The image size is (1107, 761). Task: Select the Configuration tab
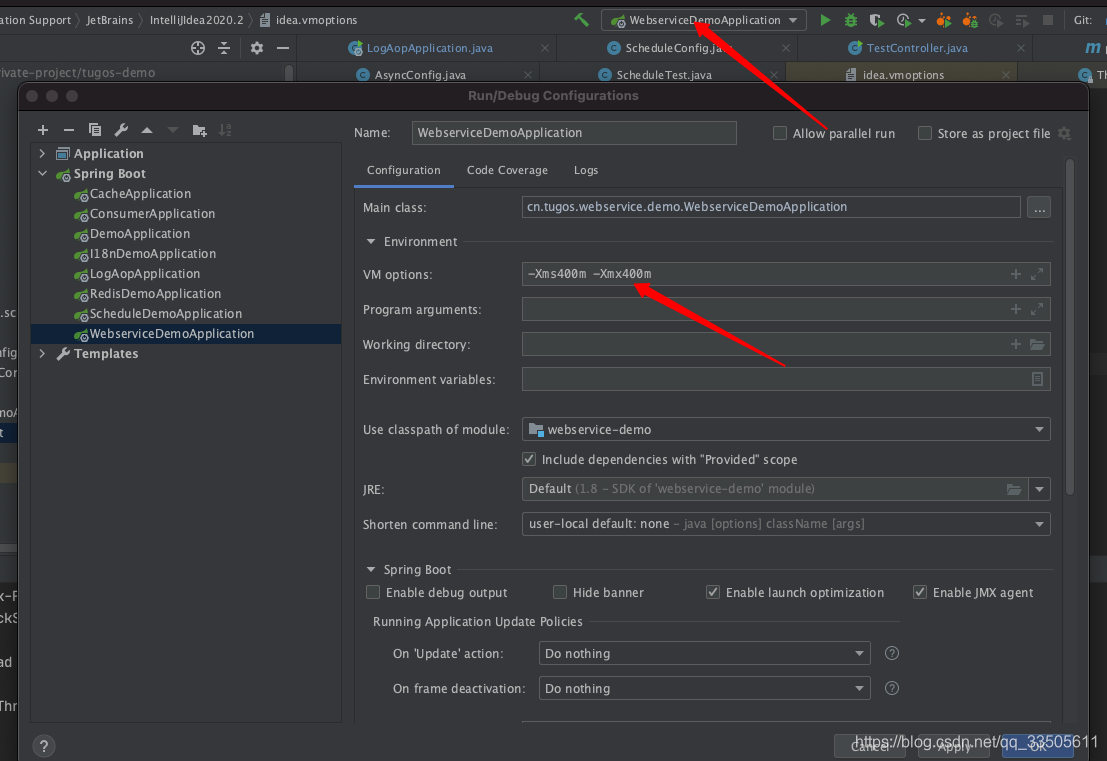tap(403, 170)
